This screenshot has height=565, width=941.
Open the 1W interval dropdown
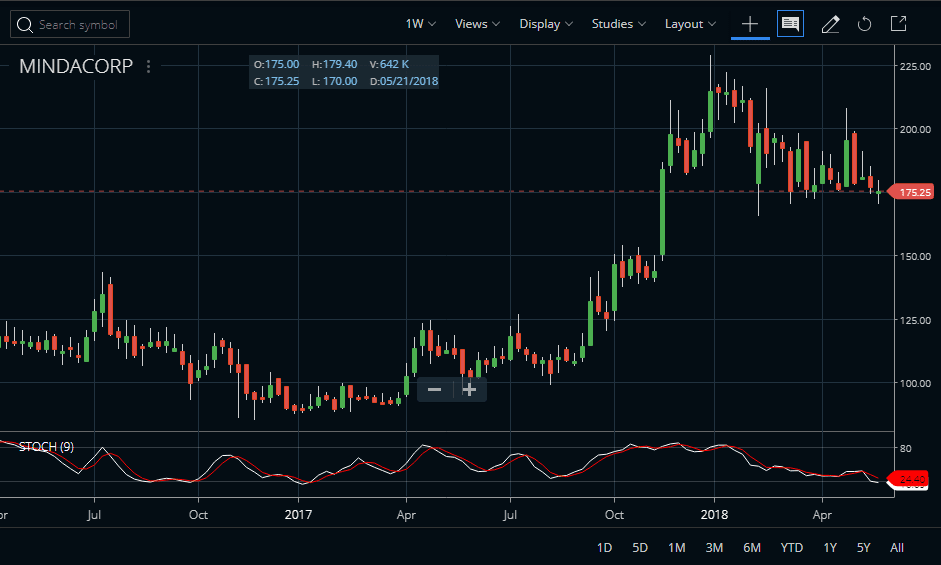(421, 24)
